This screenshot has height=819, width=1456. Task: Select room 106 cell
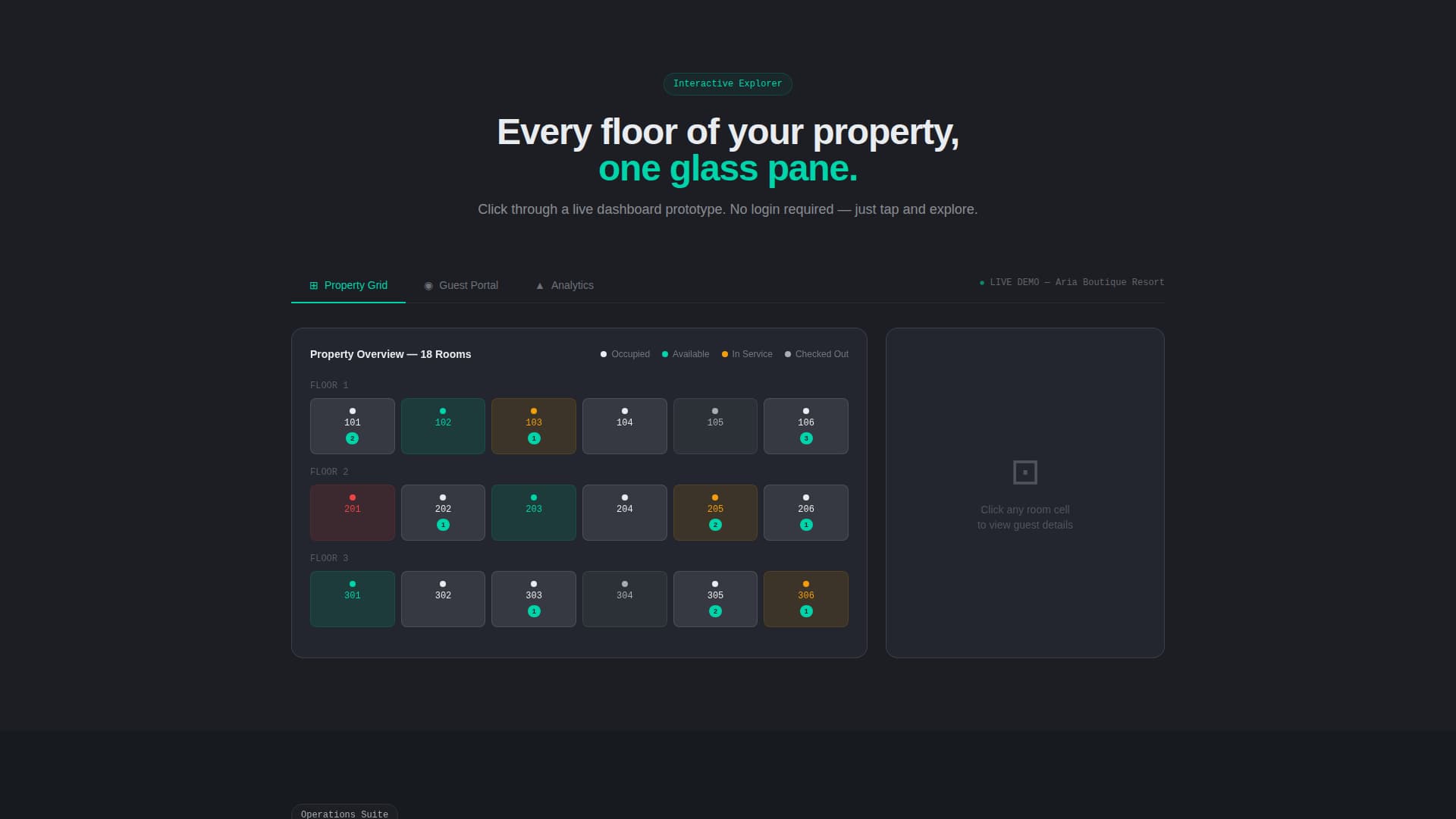(x=806, y=426)
